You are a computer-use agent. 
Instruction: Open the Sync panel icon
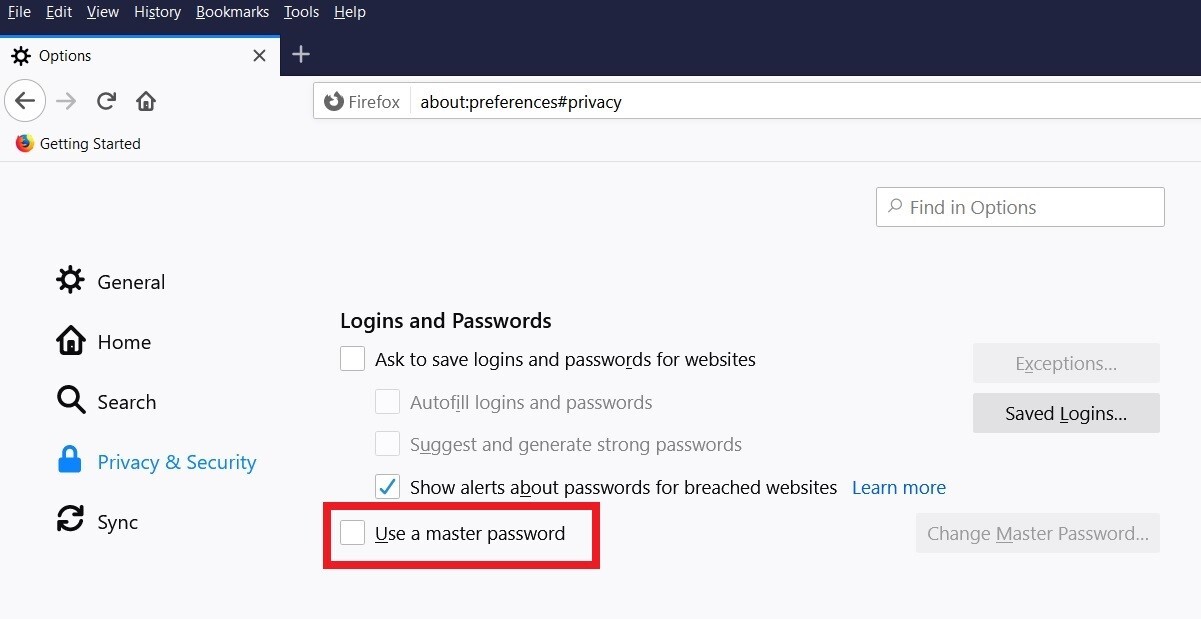tap(70, 521)
